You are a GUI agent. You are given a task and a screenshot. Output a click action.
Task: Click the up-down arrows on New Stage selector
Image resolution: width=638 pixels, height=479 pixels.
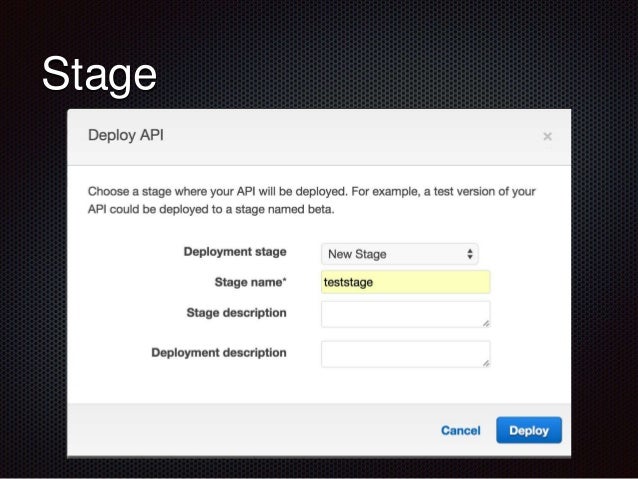point(470,254)
